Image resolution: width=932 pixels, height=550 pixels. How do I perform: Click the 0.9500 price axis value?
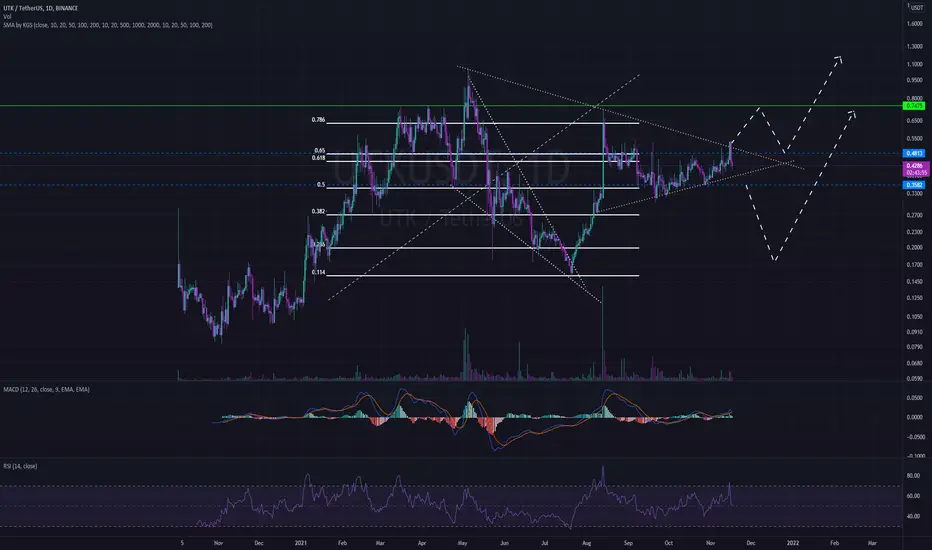point(915,80)
